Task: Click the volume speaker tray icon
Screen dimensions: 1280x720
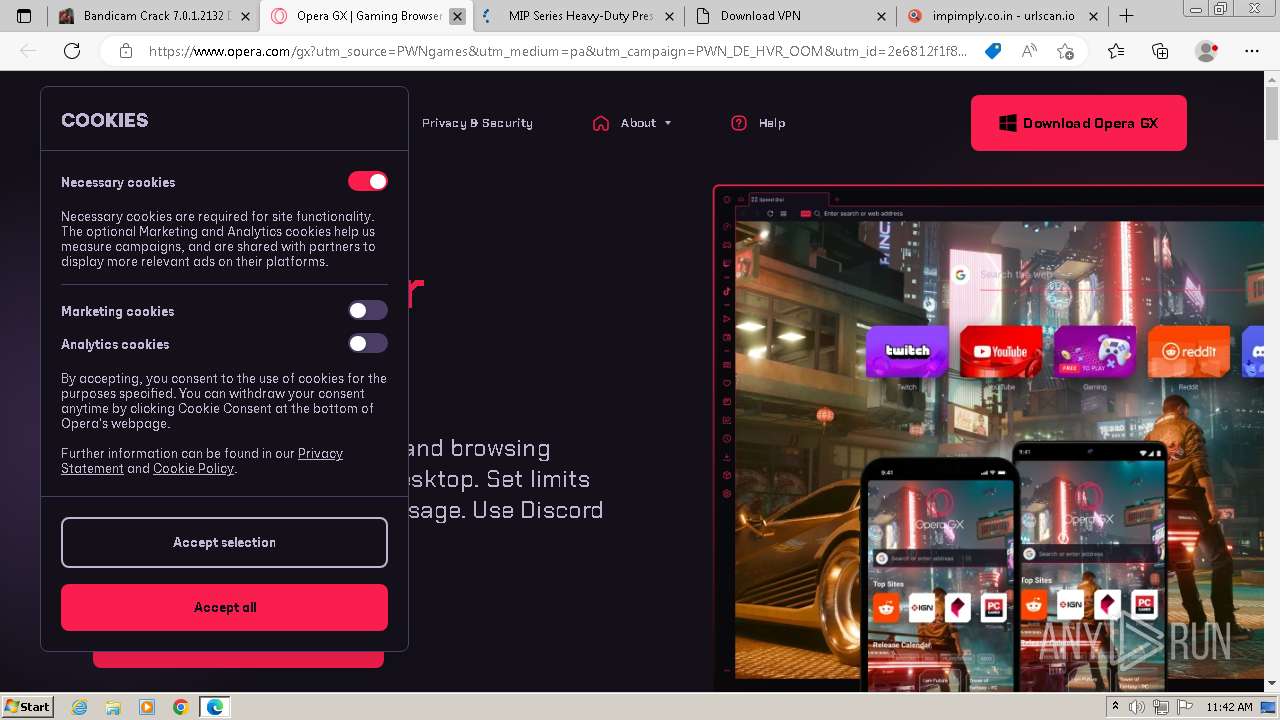Action: [1136, 707]
